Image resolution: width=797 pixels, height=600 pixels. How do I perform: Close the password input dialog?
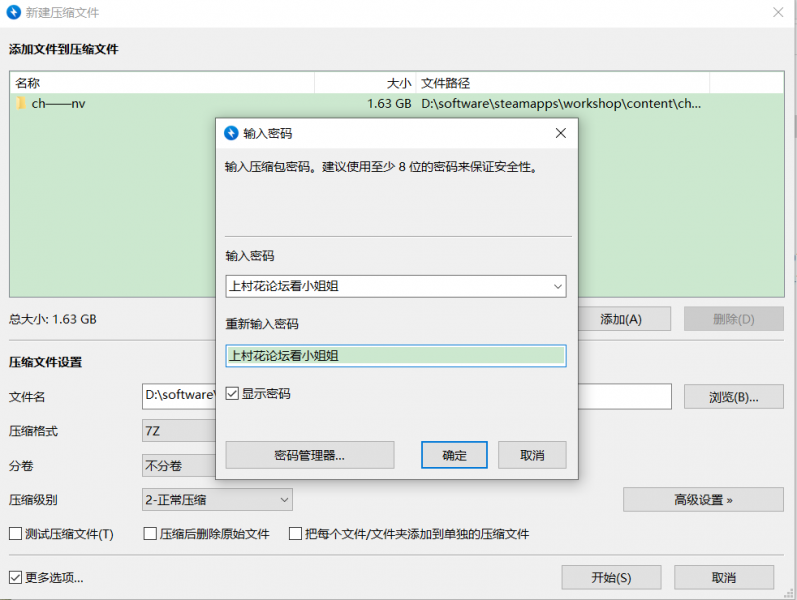pyautogui.click(x=560, y=133)
